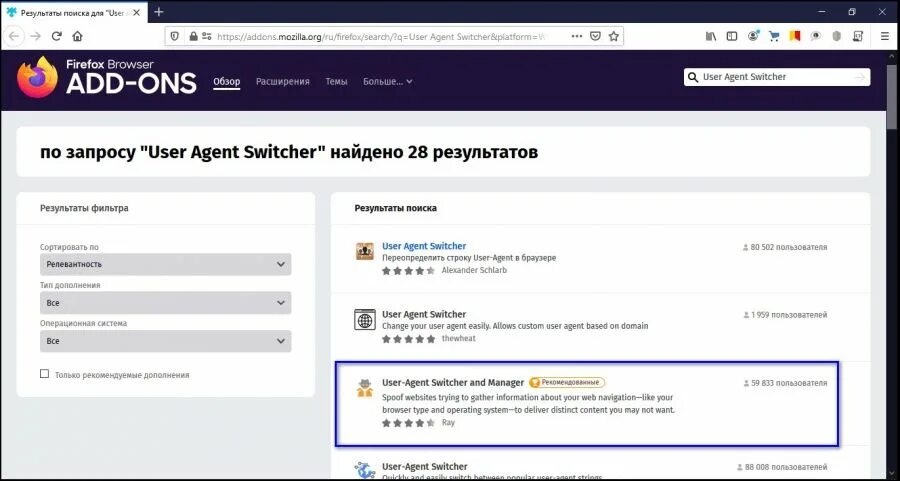
Task: Click the tracking protection shield in address bar
Action: point(176,36)
